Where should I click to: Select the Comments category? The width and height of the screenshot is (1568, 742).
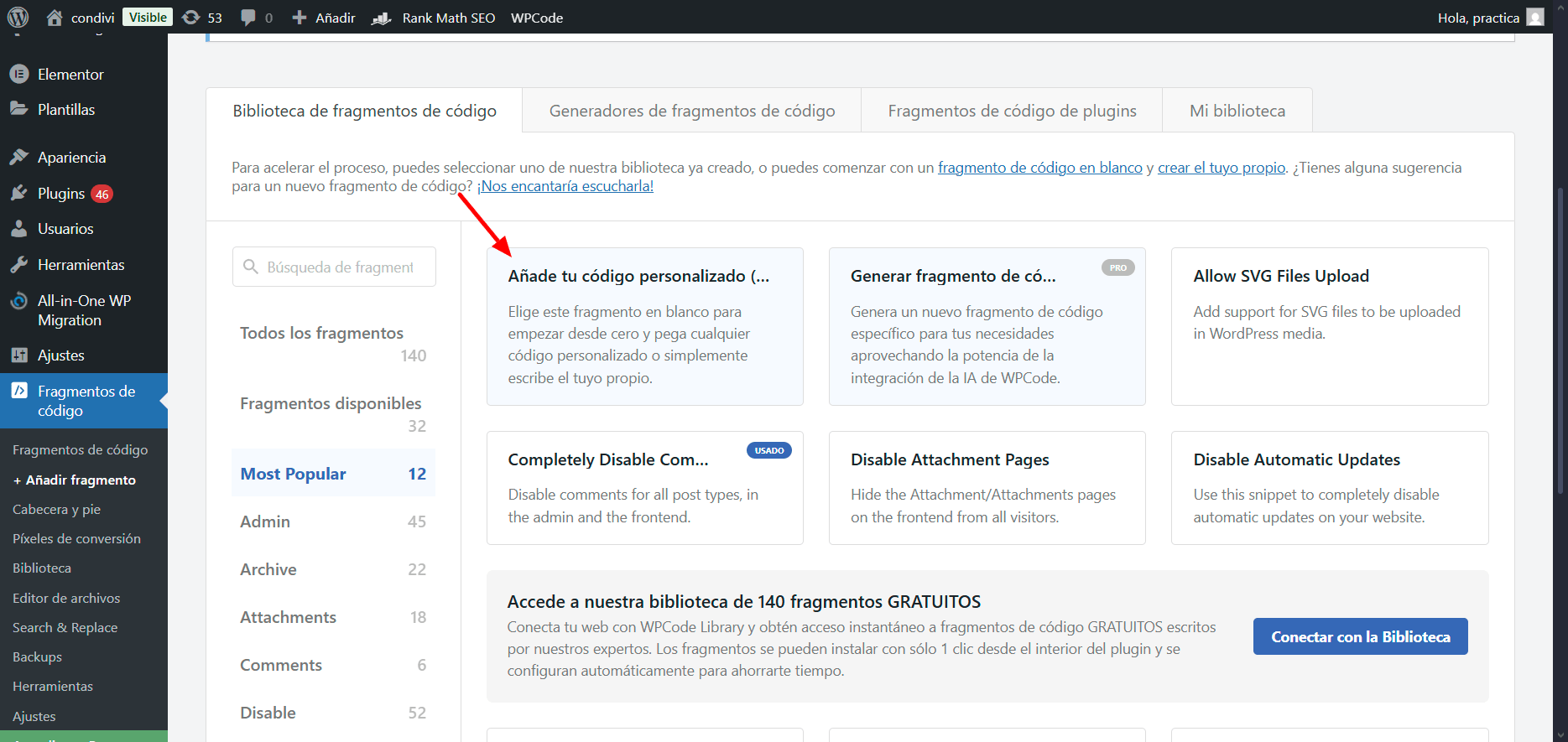[x=333, y=665]
